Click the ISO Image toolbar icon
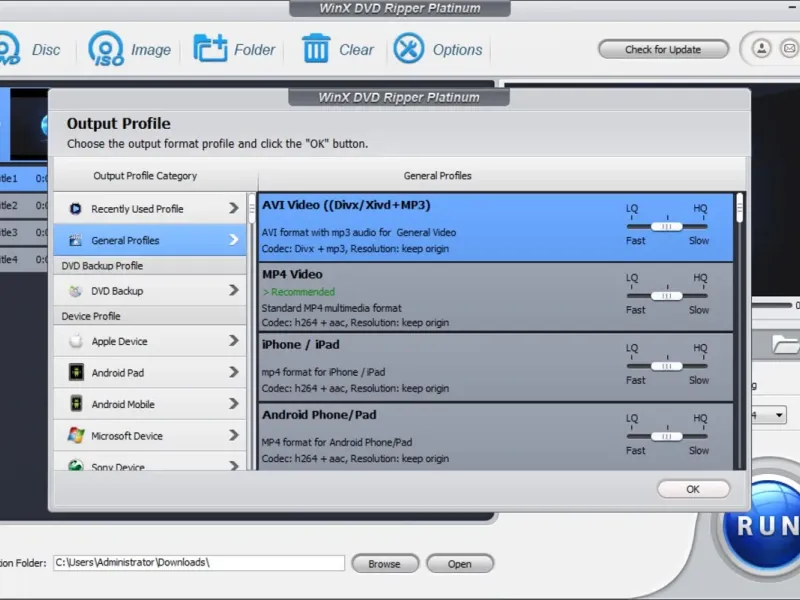 pos(106,49)
